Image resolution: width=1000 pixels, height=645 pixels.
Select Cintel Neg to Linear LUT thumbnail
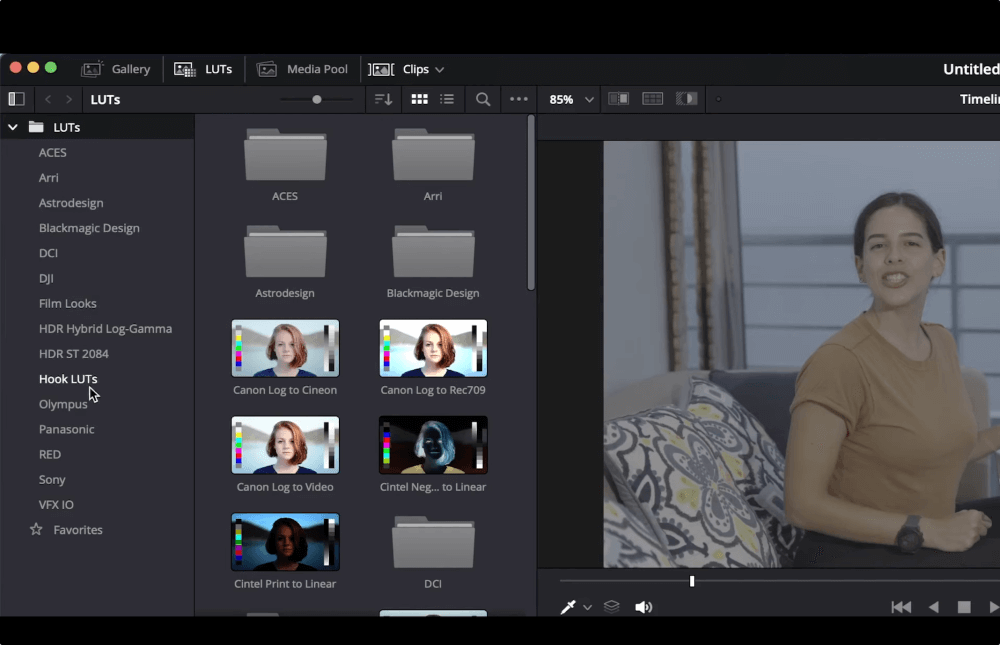tap(433, 445)
